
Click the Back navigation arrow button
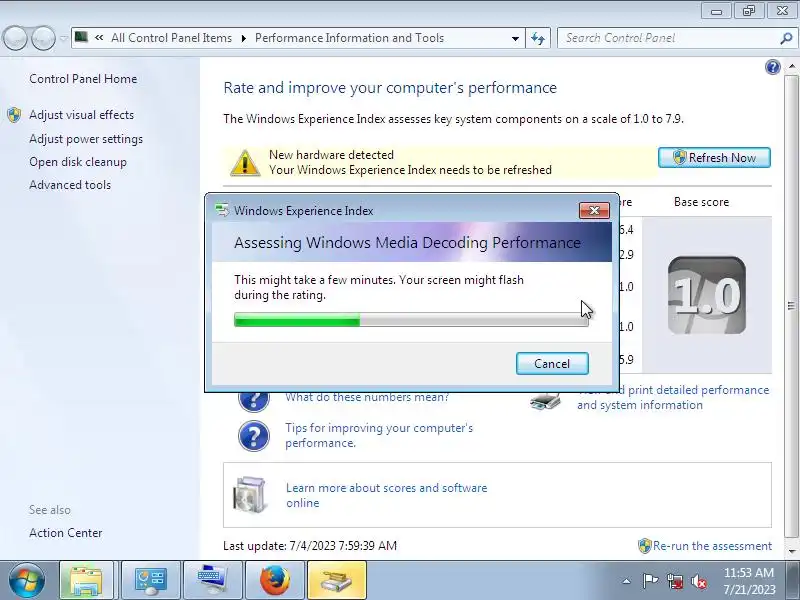point(15,38)
